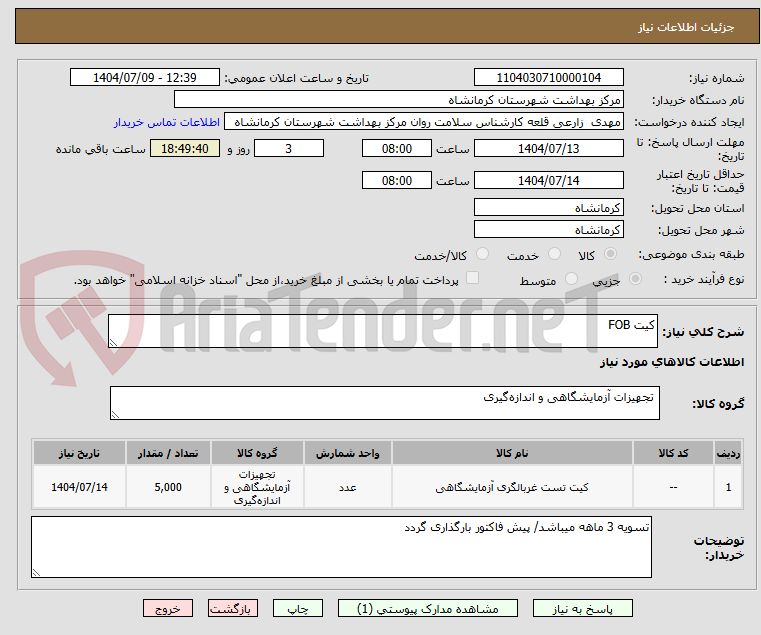This screenshot has height=635, width=761.
Task: Click the تجهیزات آزمایشگاهی و اندازه‌گیری table cell
Action: tap(257, 487)
